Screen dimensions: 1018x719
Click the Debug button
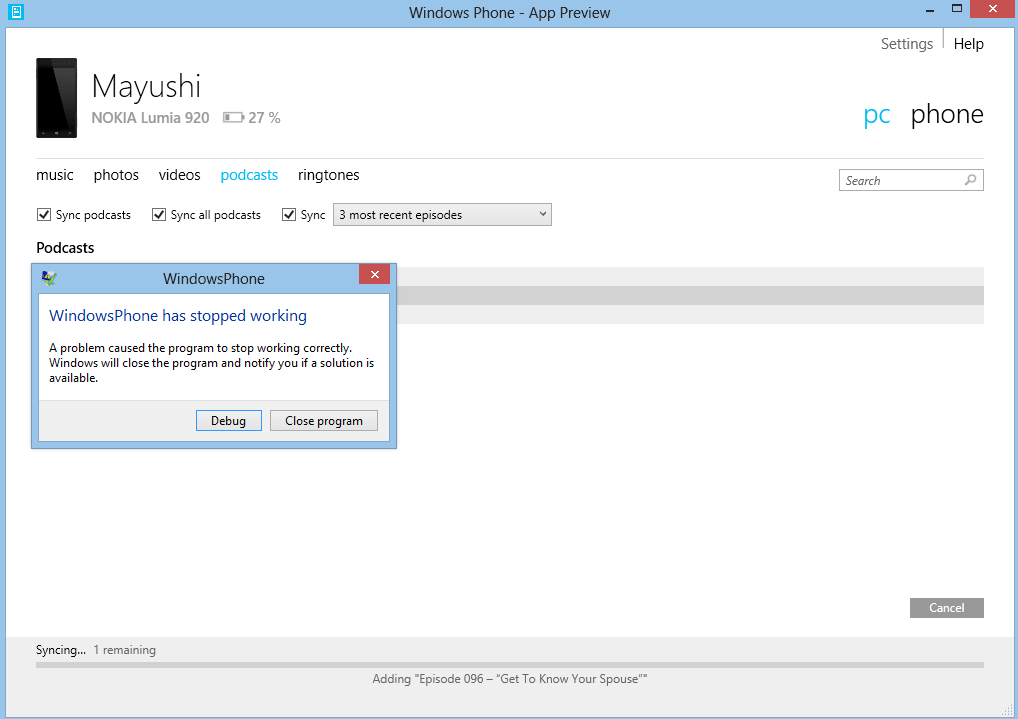click(x=229, y=420)
